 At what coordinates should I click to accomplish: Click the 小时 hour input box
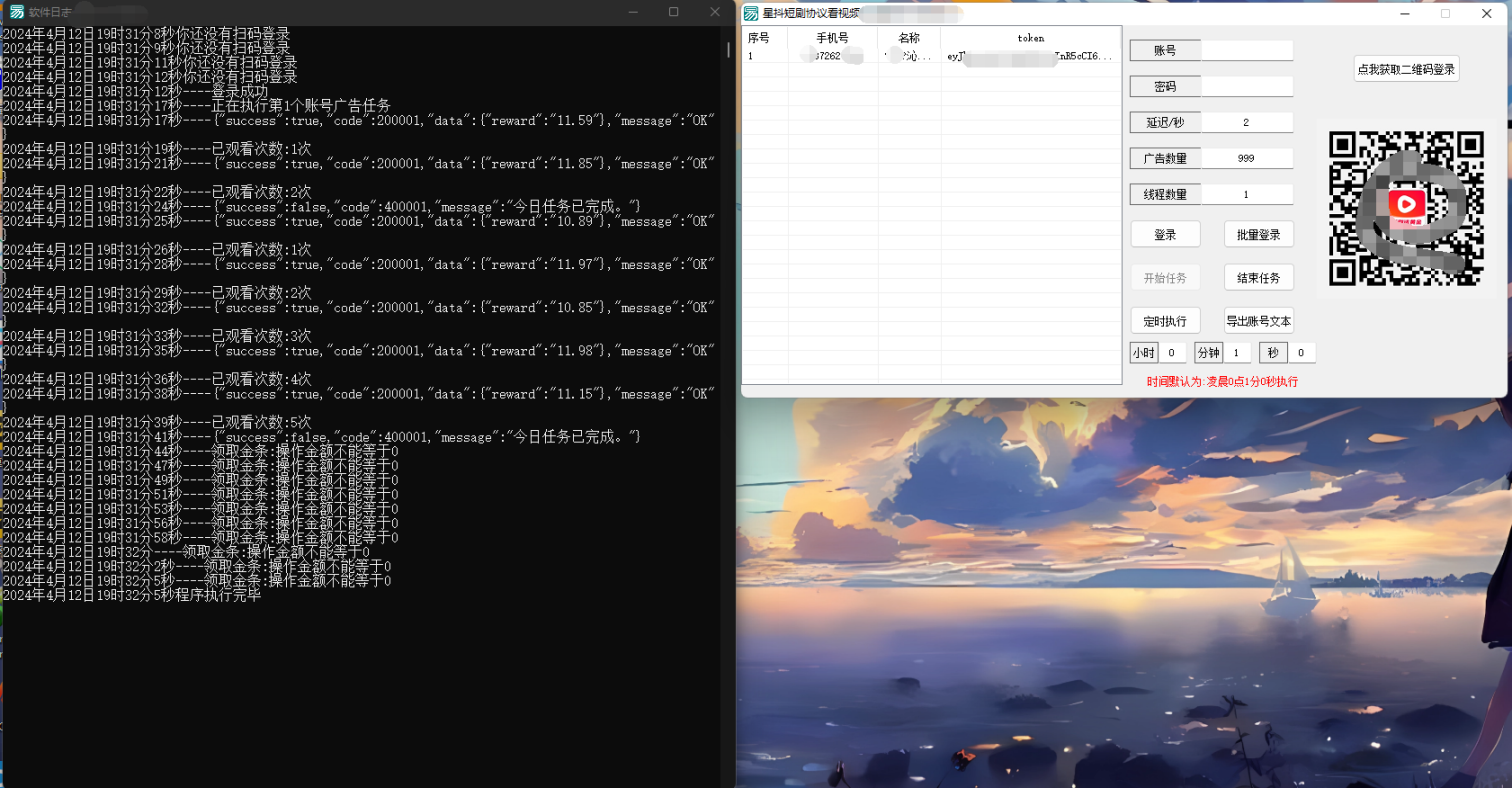[x=1172, y=353]
